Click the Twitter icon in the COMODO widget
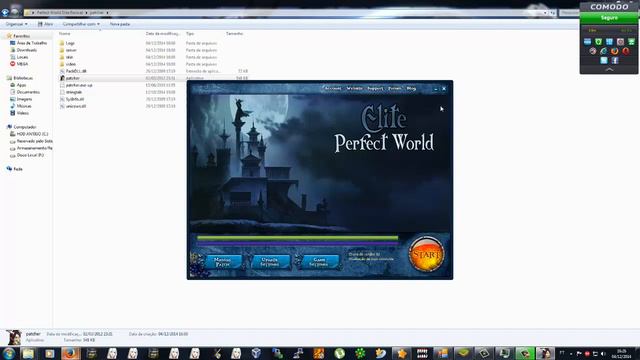 tap(604, 60)
